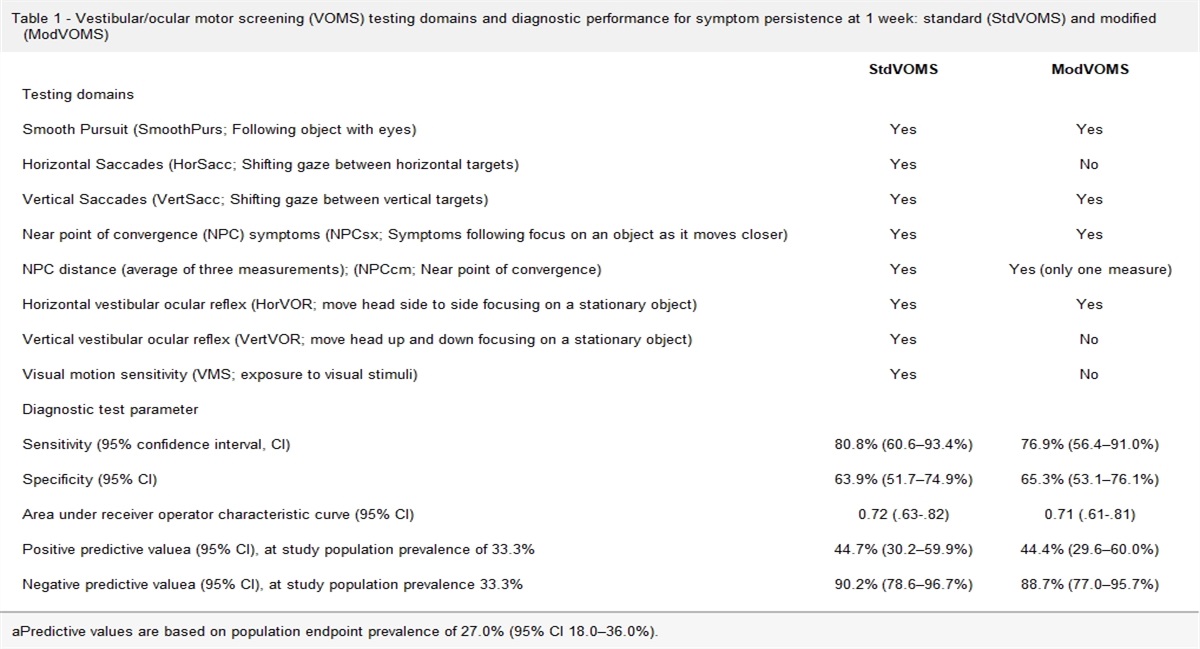Select the ModVOMS positive predictive value 44.4%
The width and height of the screenshot is (1200, 649).
click(1088, 549)
